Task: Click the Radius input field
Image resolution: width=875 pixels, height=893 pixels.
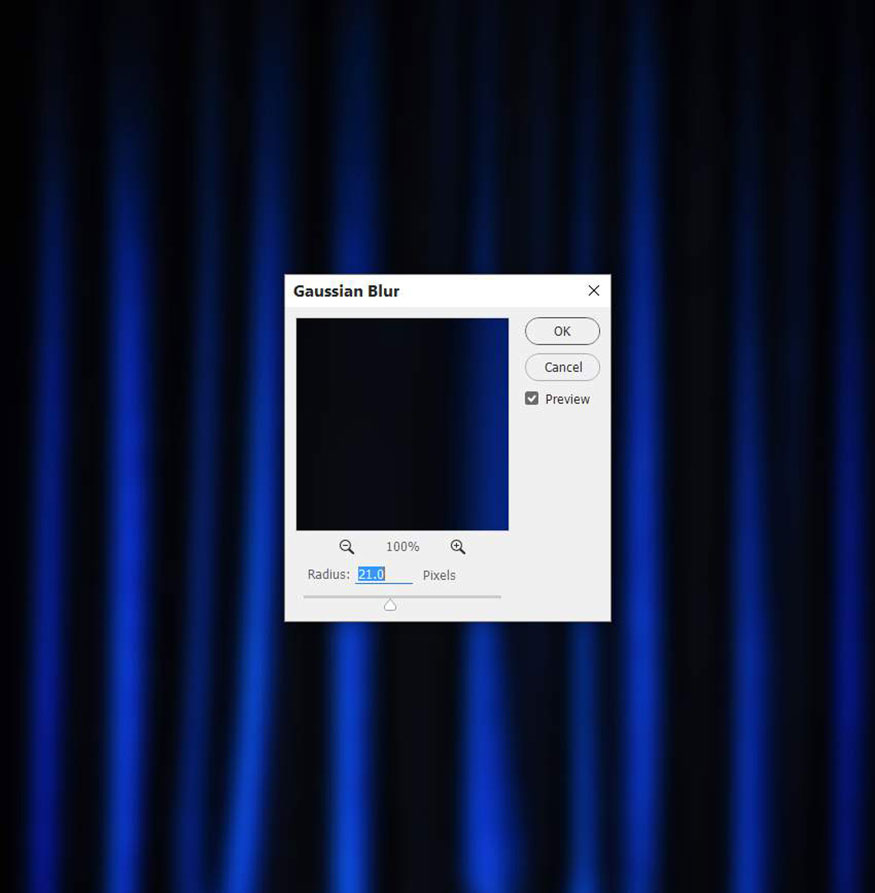Action: click(x=384, y=575)
